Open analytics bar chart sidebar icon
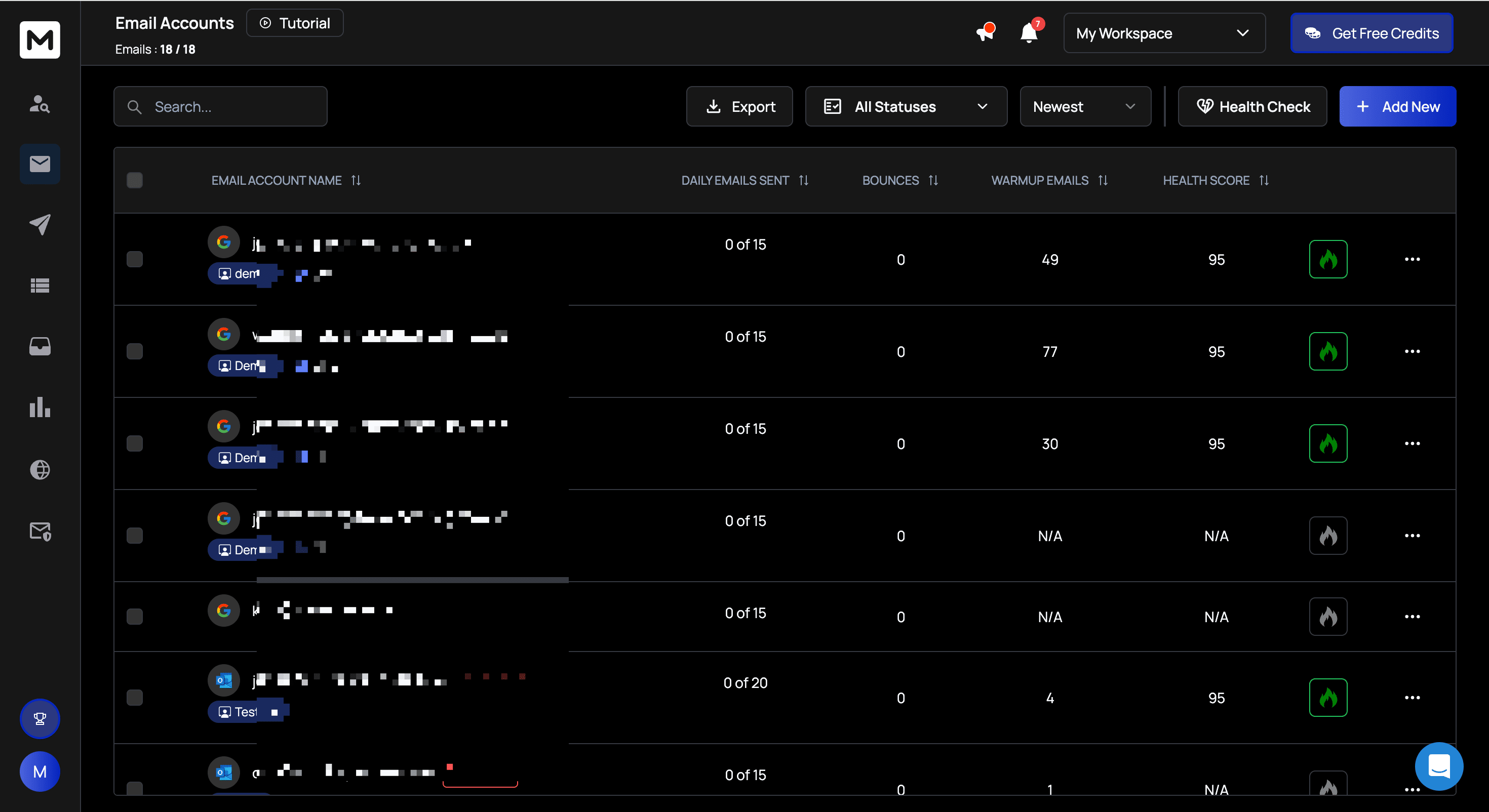The height and width of the screenshot is (812, 1489). (40, 408)
